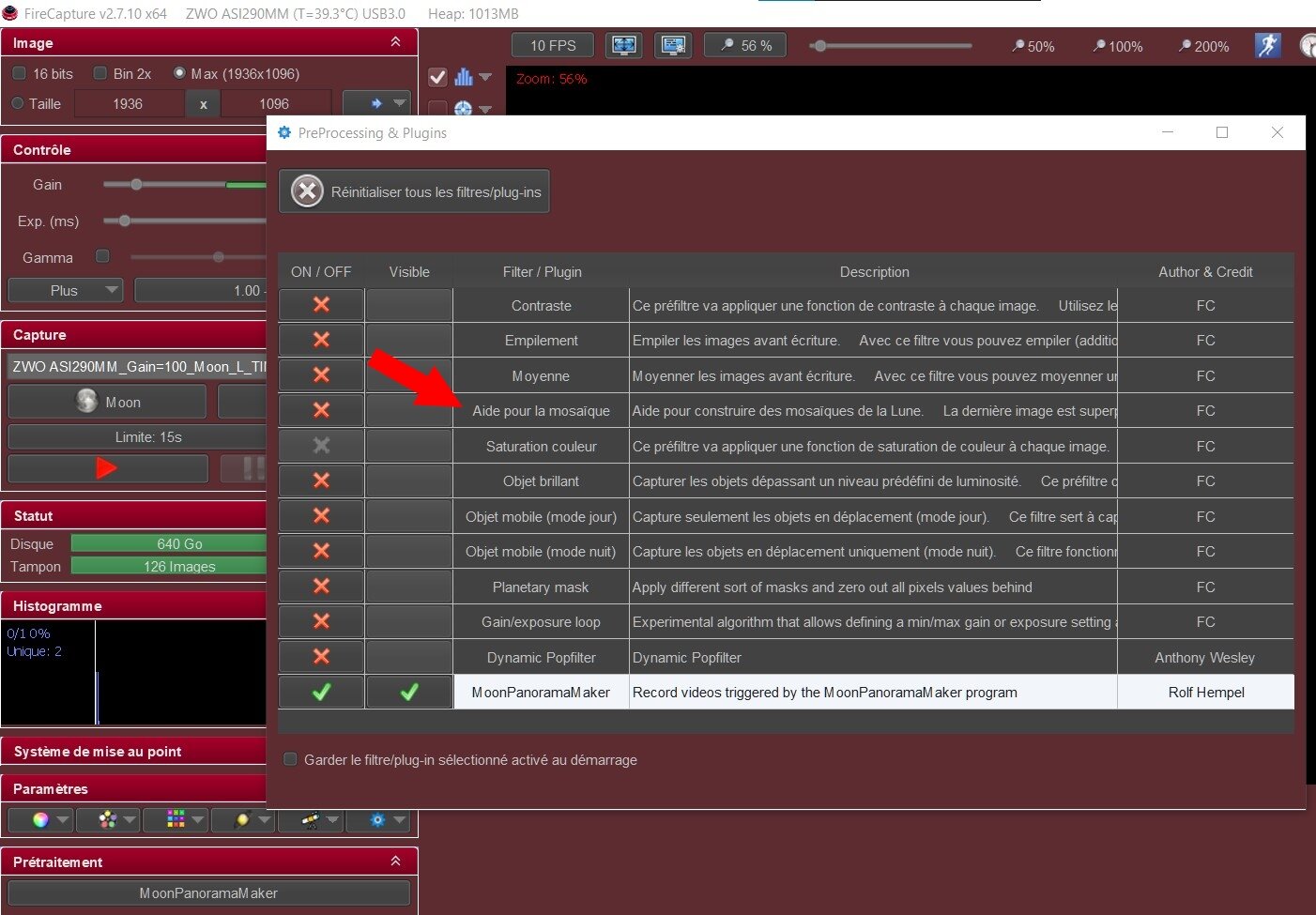
Task: Open the blue gear icon in Paramètres
Action: coord(377,819)
